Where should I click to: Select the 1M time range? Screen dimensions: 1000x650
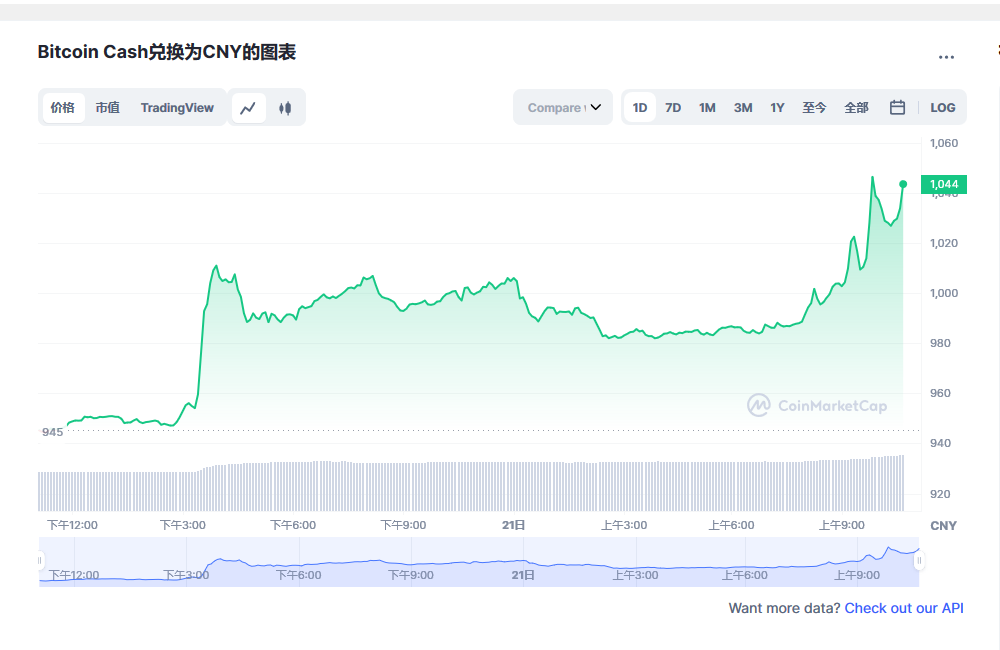click(707, 108)
